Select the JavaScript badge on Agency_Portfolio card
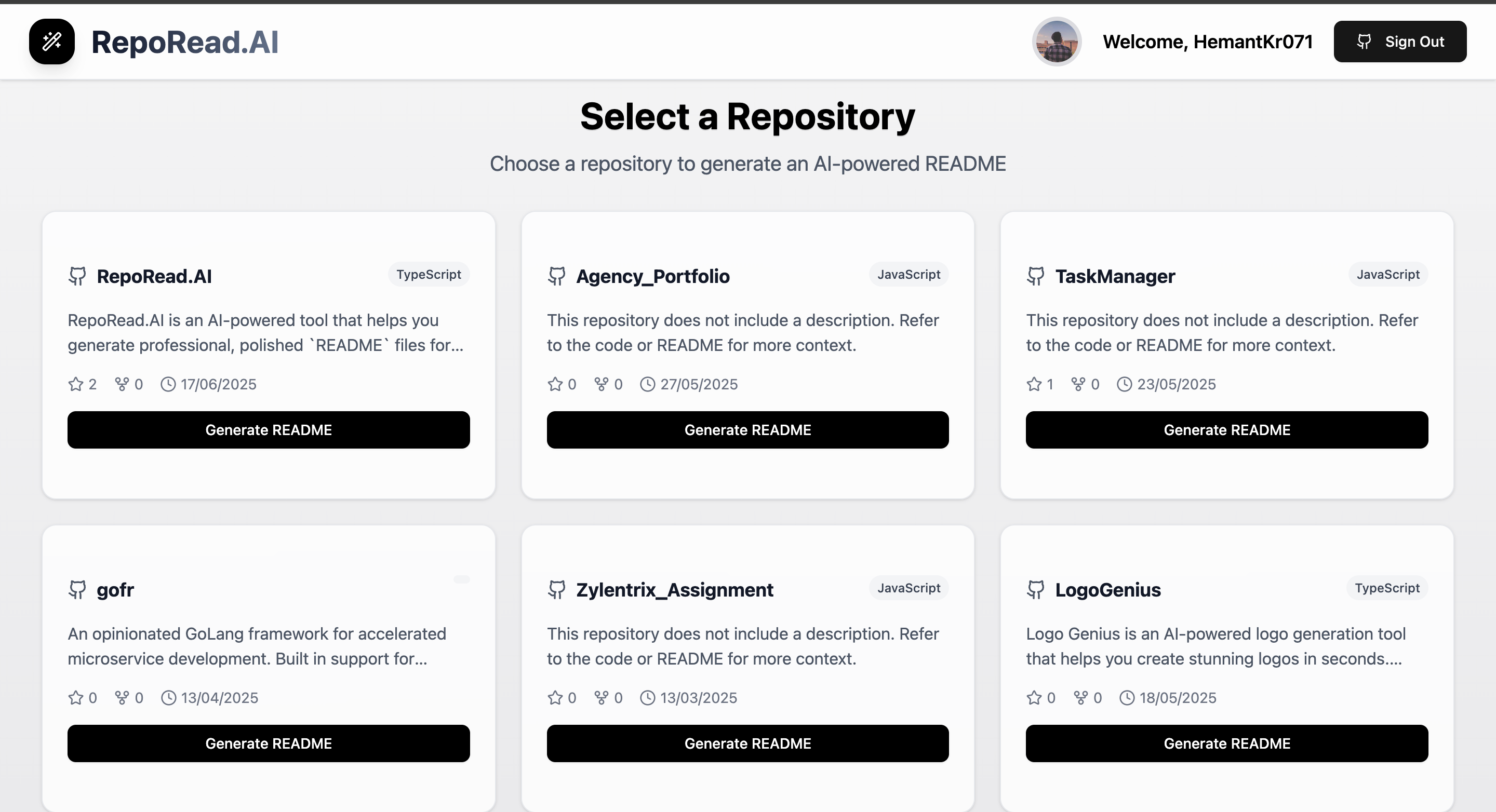1496x812 pixels. pyautogui.click(x=909, y=274)
